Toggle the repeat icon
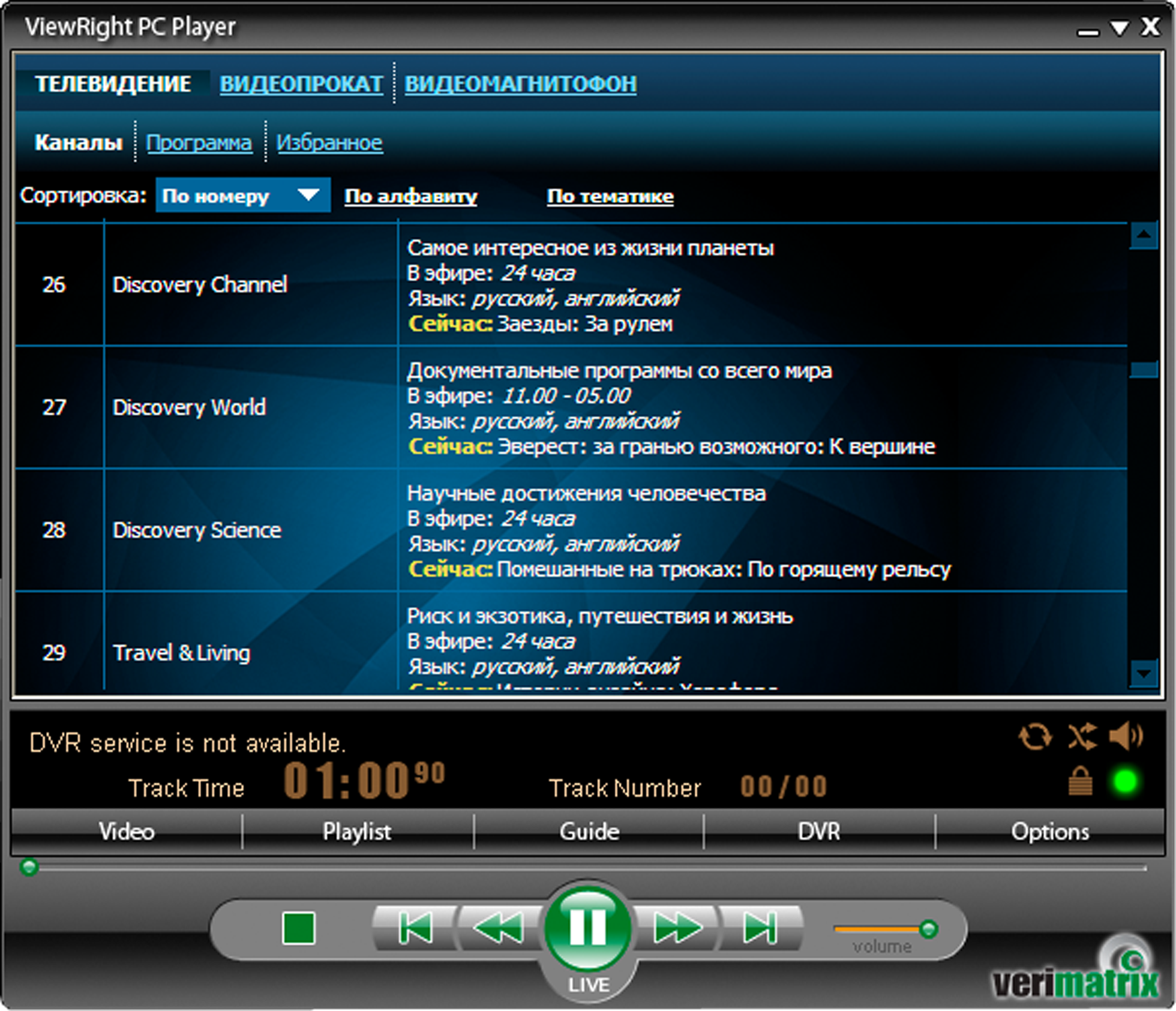This screenshot has width=1176, height=1011. [x=1035, y=736]
